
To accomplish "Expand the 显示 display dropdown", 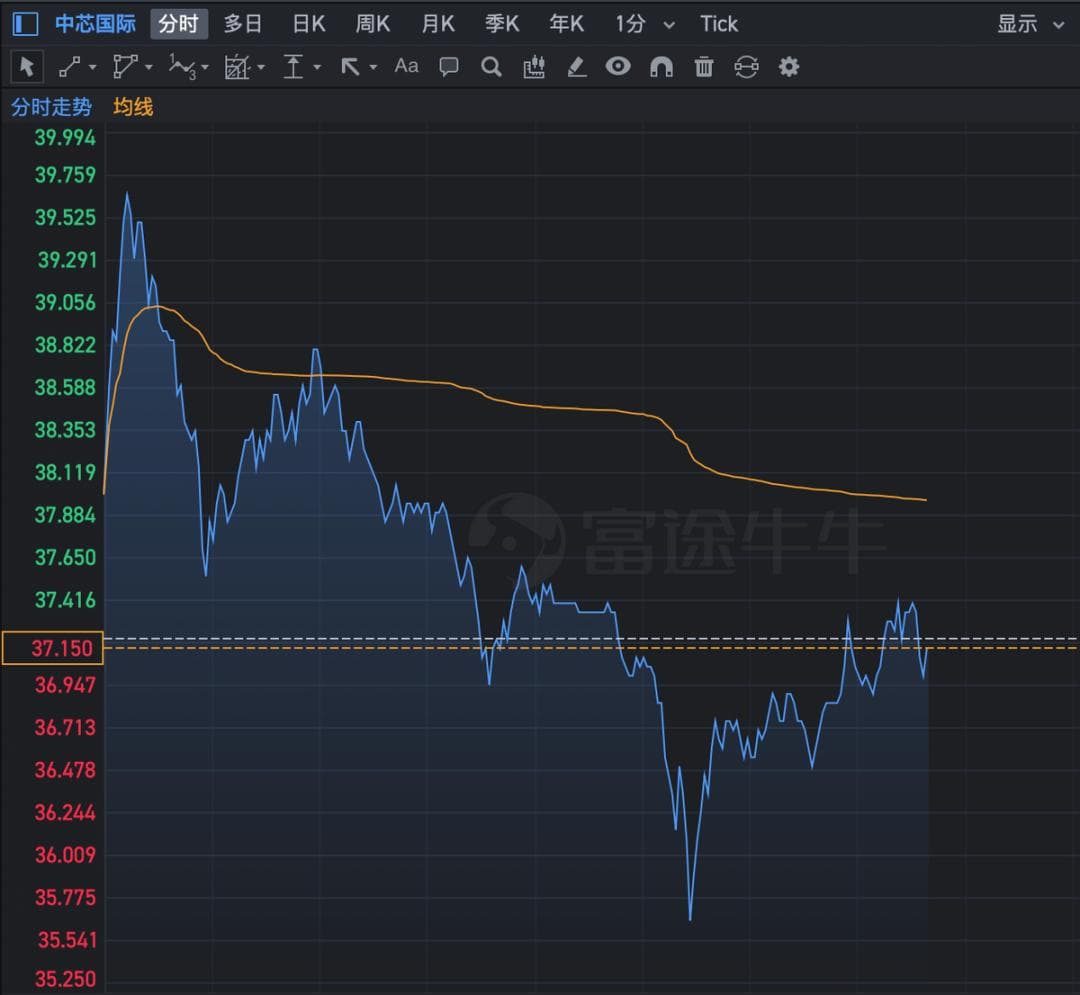I will coord(1030,24).
